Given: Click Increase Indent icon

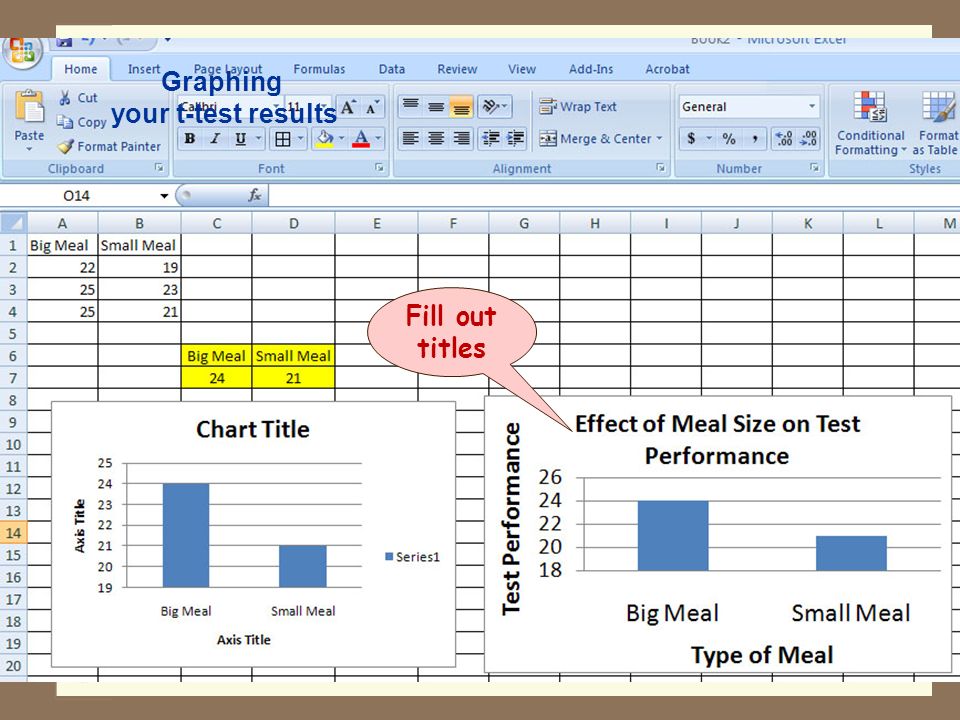Looking at the screenshot, I should point(516,138).
